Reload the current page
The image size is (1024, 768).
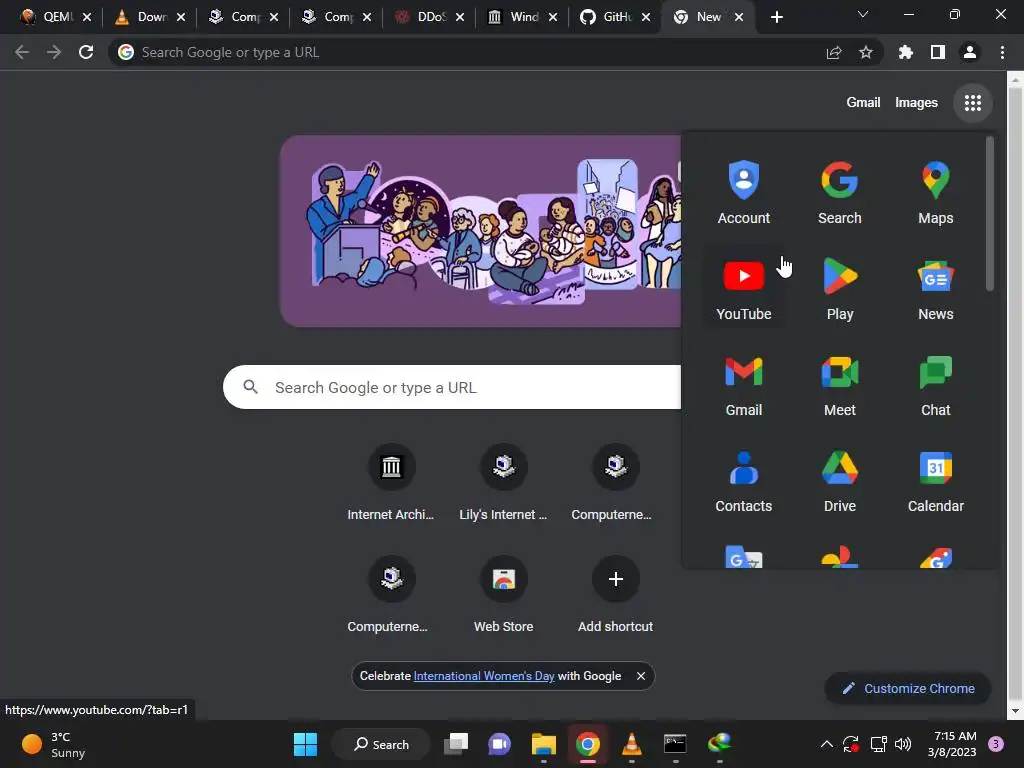click(x=86, y=52)
